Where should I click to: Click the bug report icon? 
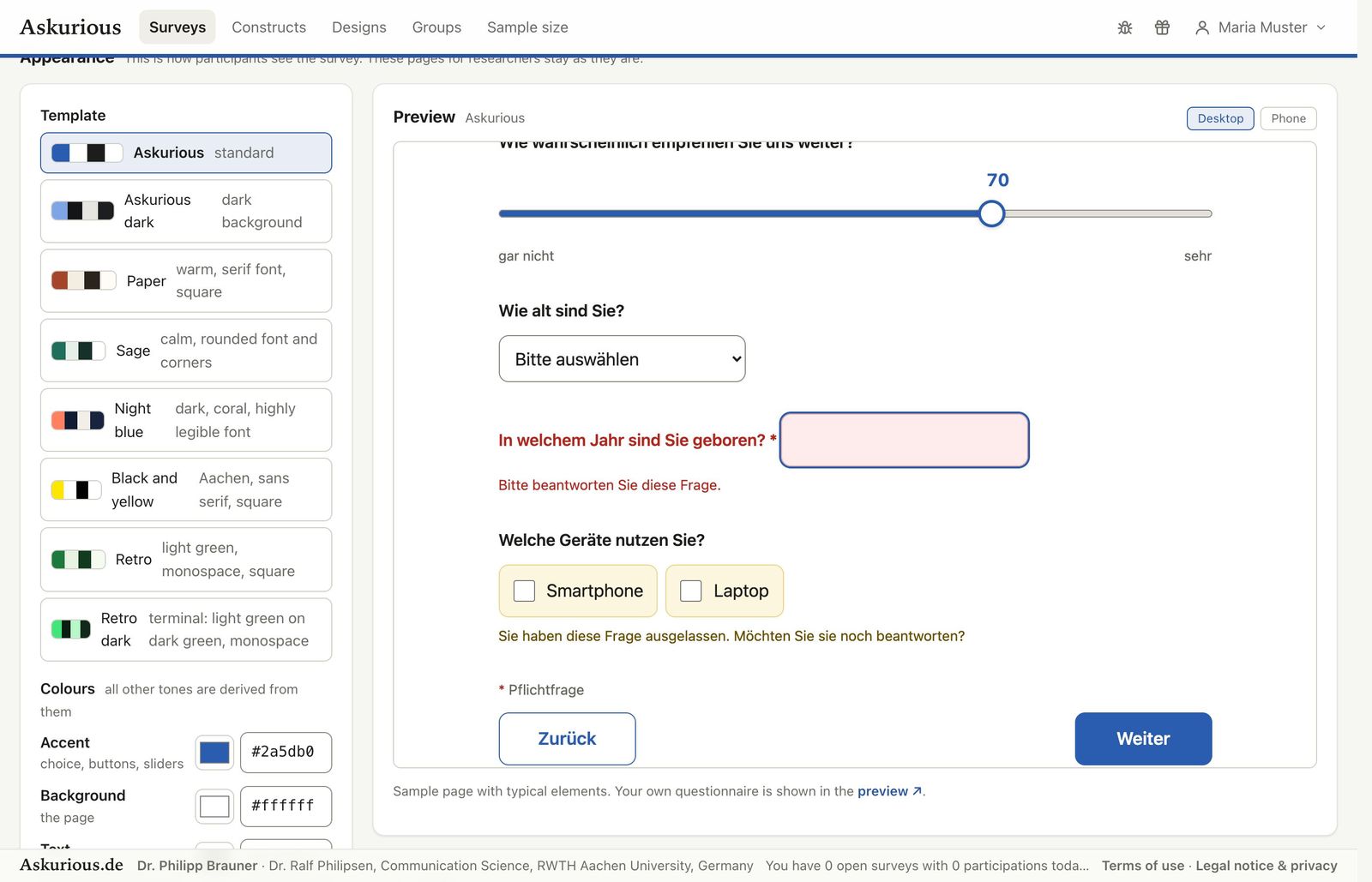coord(1125,27)
